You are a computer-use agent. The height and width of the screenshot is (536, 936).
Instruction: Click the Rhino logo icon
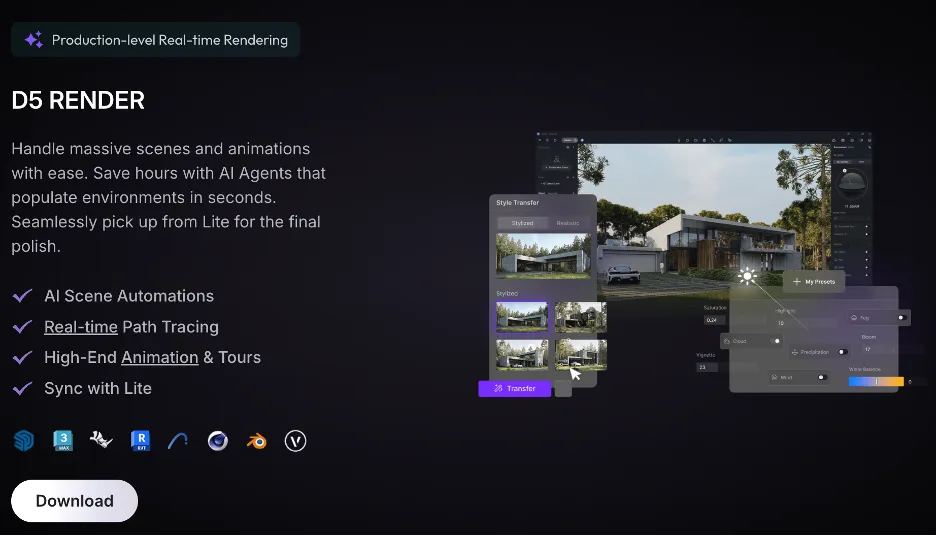101,440
